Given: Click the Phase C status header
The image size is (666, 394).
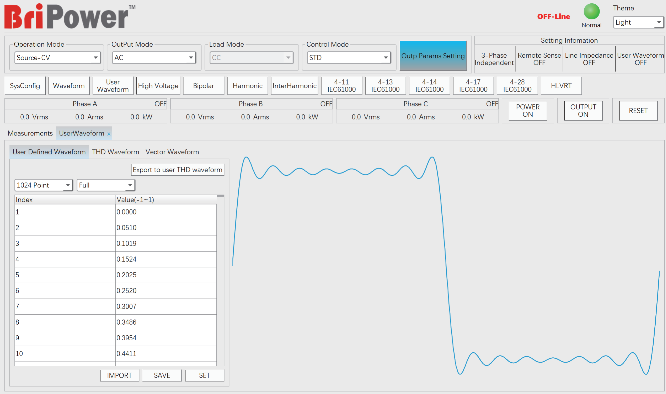Looking at the screenshot, I should click(x=418, y=104).
